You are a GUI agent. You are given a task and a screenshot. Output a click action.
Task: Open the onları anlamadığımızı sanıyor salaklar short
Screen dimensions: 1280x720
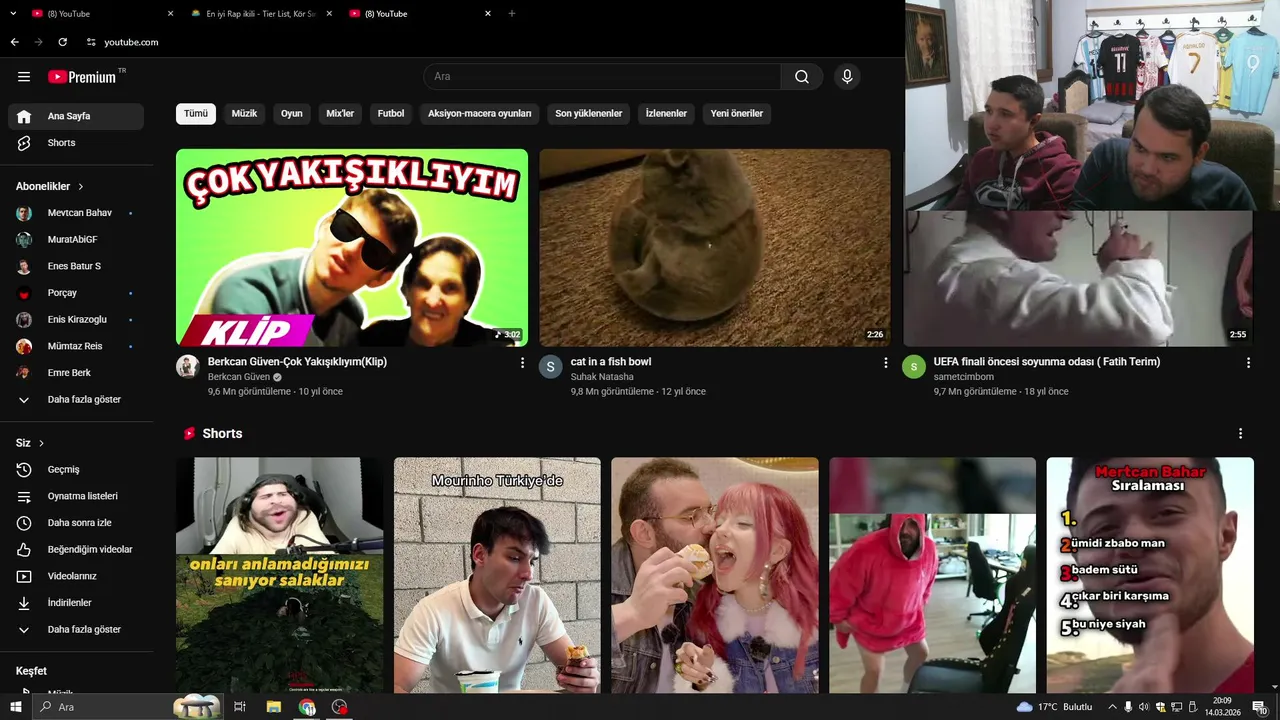279,575
